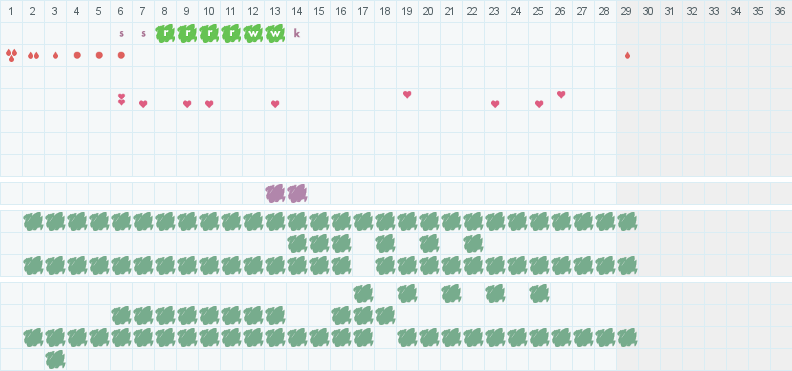Select the single drop spotting icon on day 29
This screenshot has width=792, height=371.
pyautogui.click(x=627, y=56)
